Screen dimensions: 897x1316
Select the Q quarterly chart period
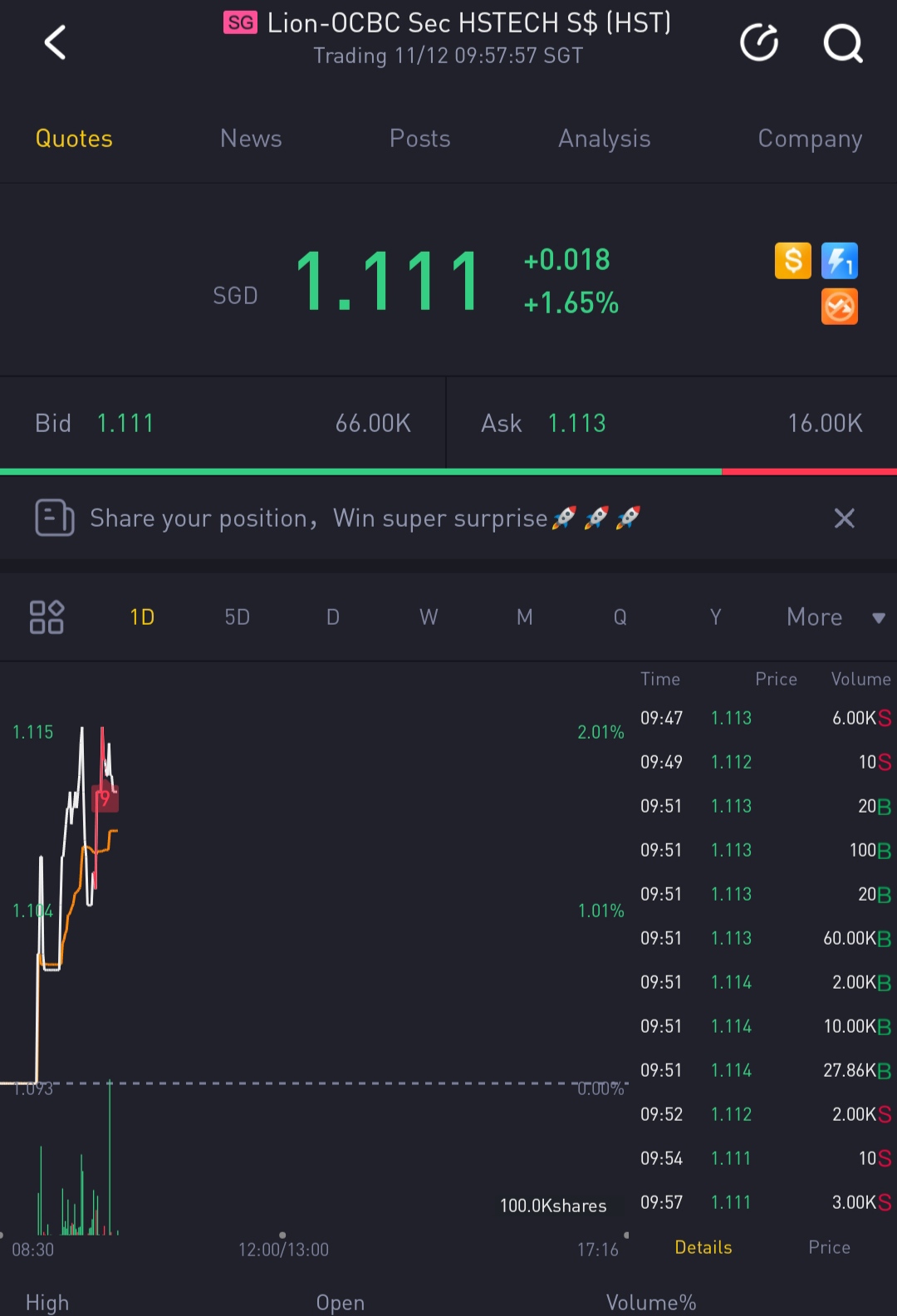pos(620,617)
